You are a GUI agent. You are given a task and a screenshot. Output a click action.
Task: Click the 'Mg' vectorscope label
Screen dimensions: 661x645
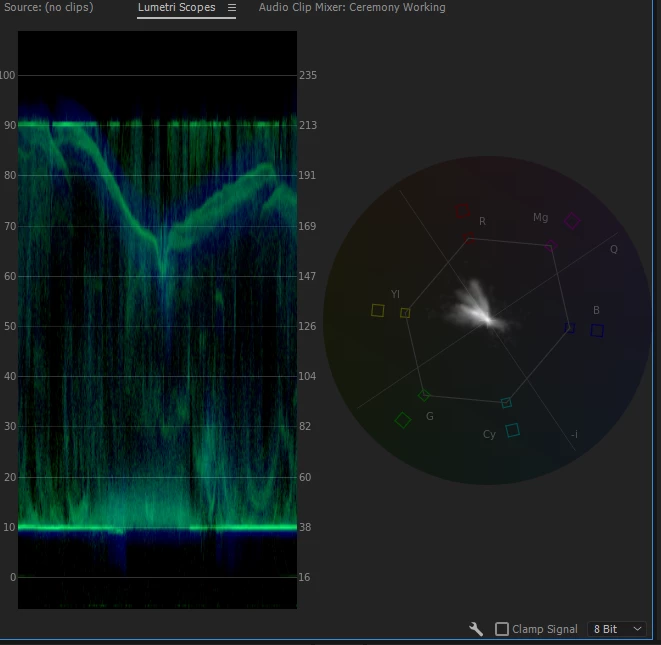pos(540,218)
